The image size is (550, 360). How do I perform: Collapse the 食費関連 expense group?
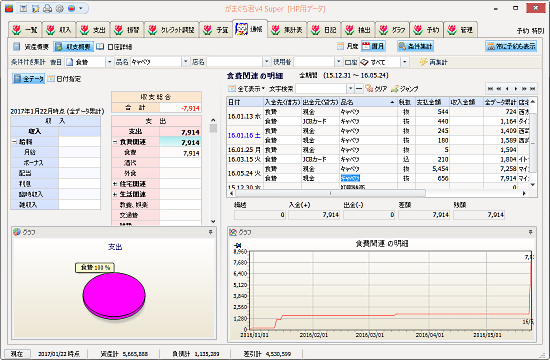tap(115, 142)
